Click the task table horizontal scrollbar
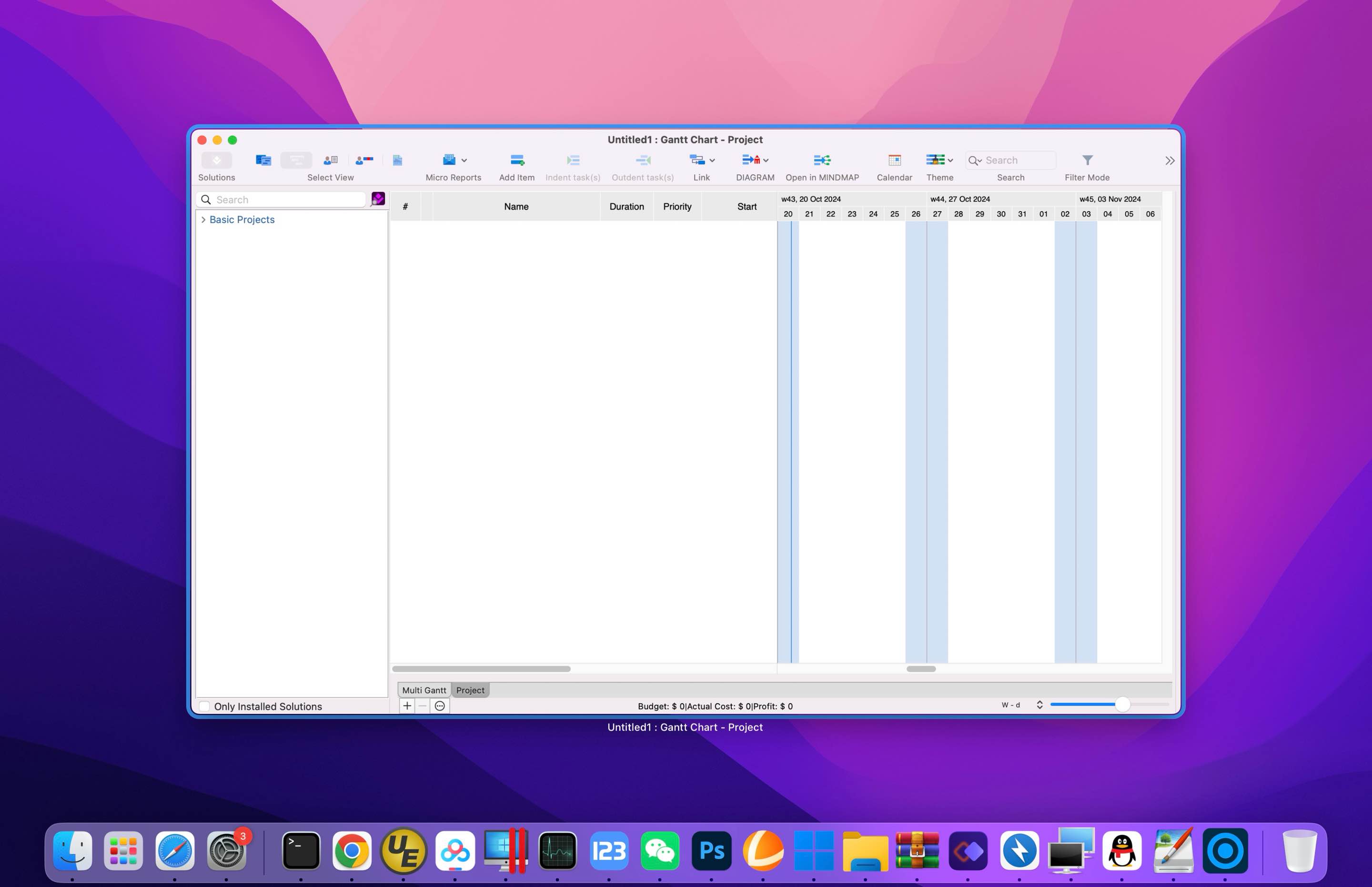The height and width of the screenshot is (887, 1372). click(x=482, y=669)
